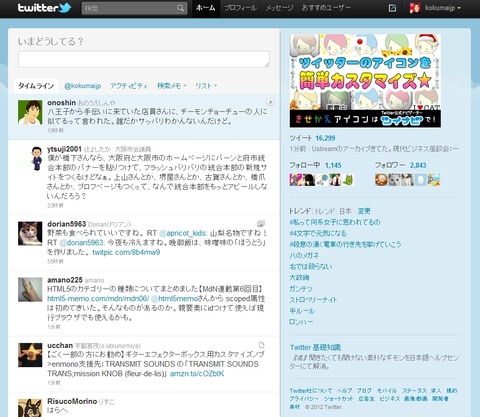Open プロフィール in top navigation
Viewport: 480px width, 417px height.
click(x=241, y=8)
